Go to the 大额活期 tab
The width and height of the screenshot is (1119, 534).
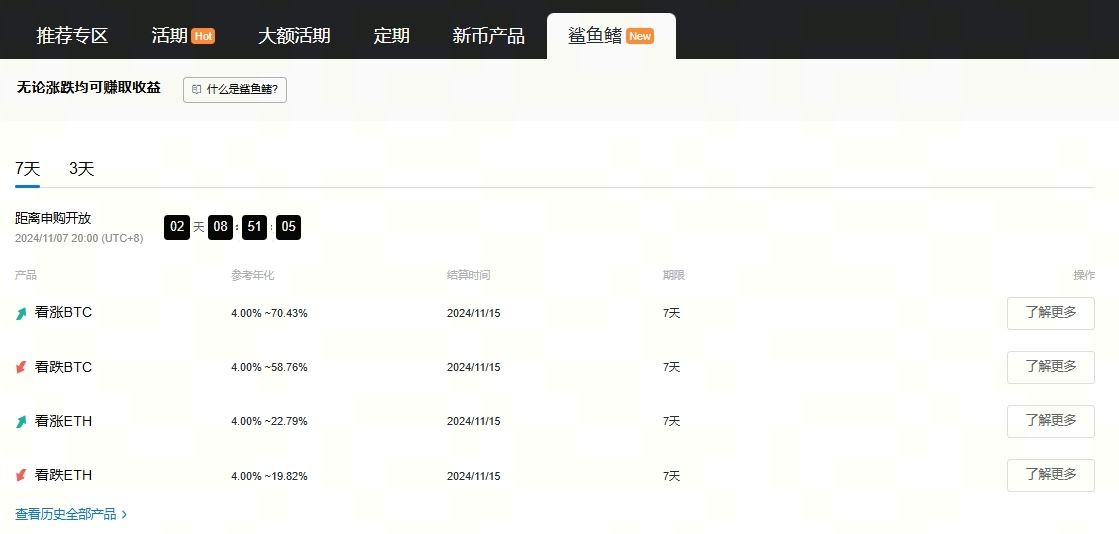click(x=294, y=36)
